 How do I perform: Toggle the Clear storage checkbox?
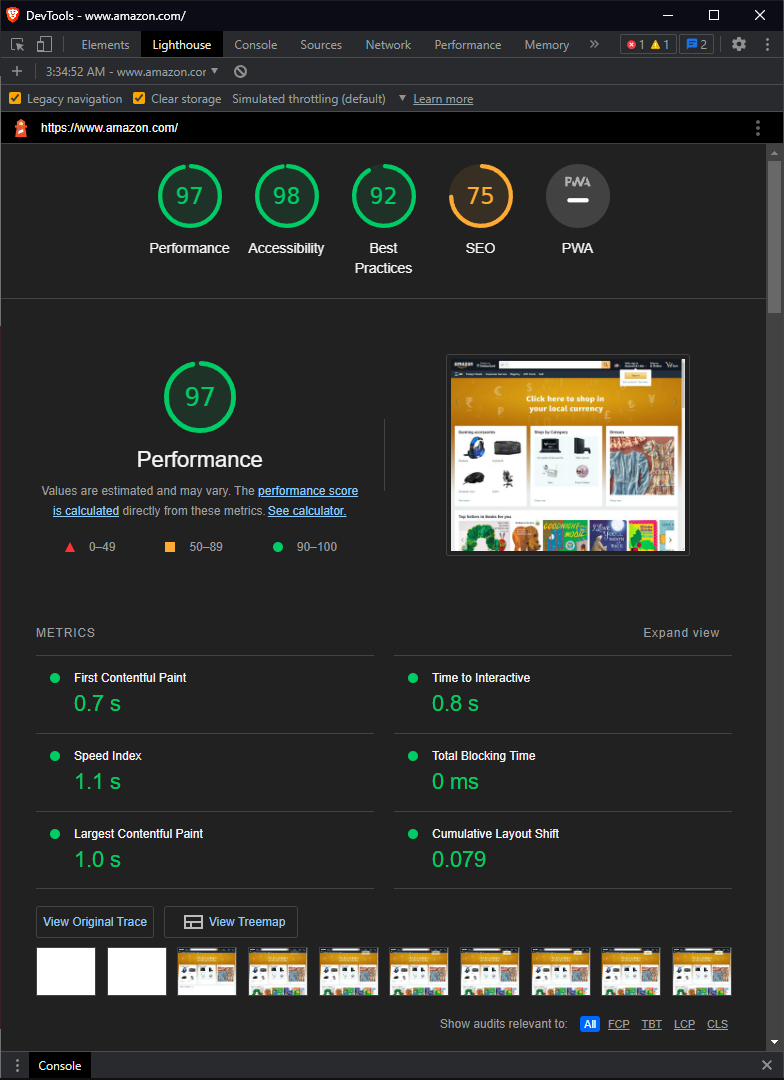[138, 98]
